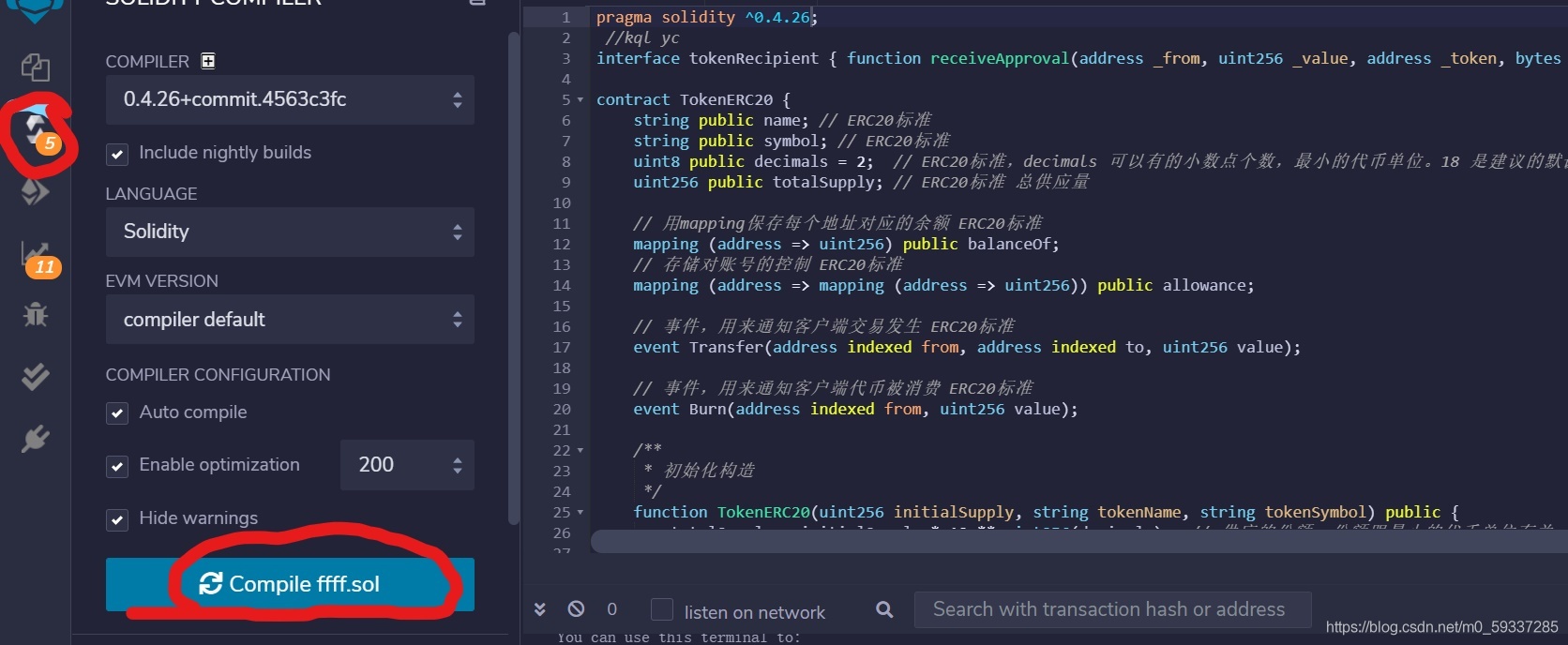Disable the Auto compile checkbox

coord(117,413)
